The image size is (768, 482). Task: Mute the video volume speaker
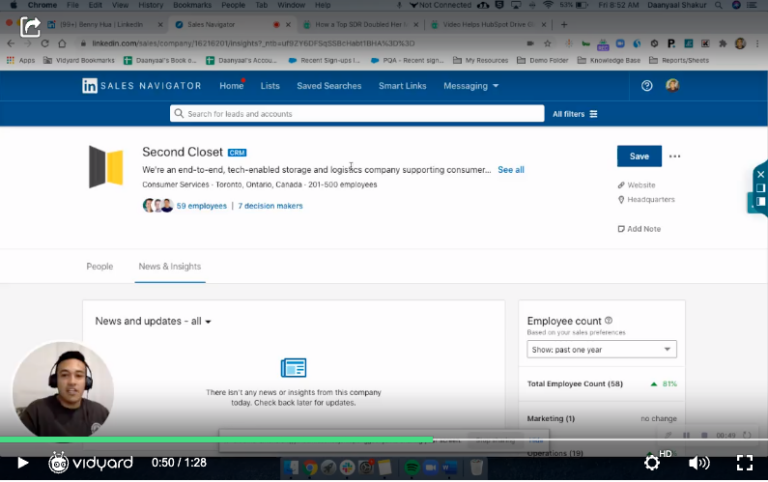click(698, 463)
